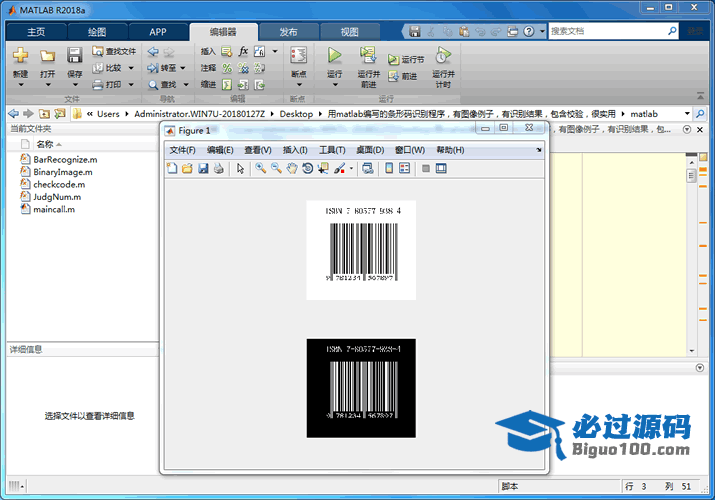This screenshot has width=715, height=500.
Task: Open the Brush tool color dropdown arrow
Action: (x=351, y=169)
